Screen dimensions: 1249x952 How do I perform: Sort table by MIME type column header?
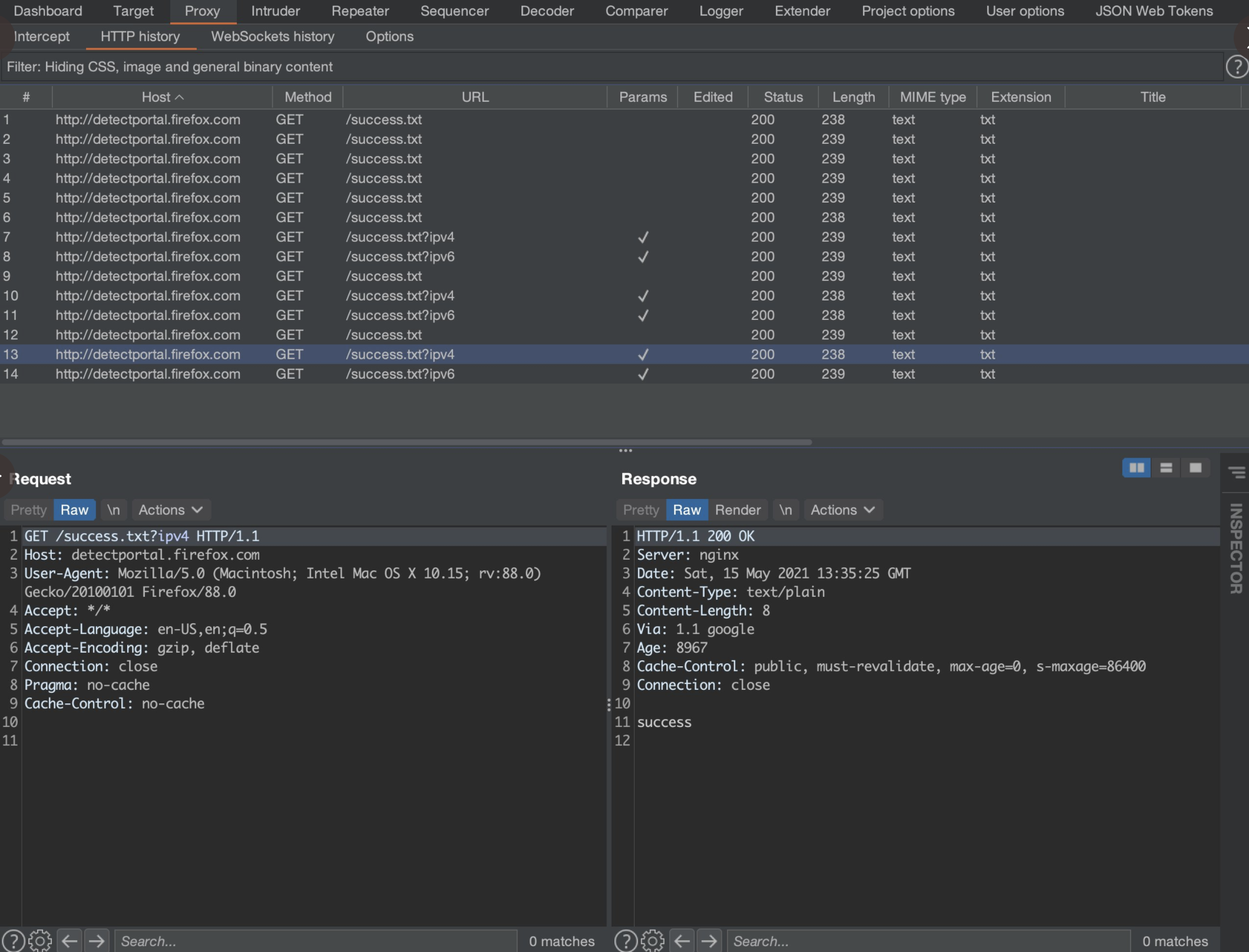point(933,97)
